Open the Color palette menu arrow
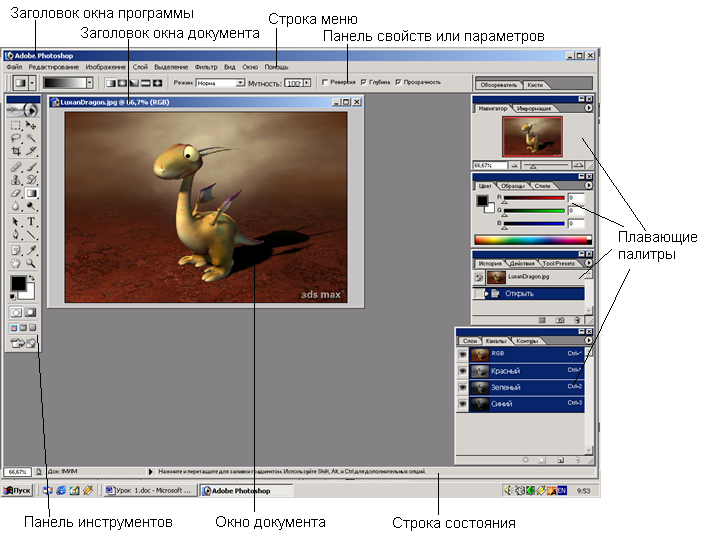The width and height of the screenshot is (702, 542). (x=588, y=185)
